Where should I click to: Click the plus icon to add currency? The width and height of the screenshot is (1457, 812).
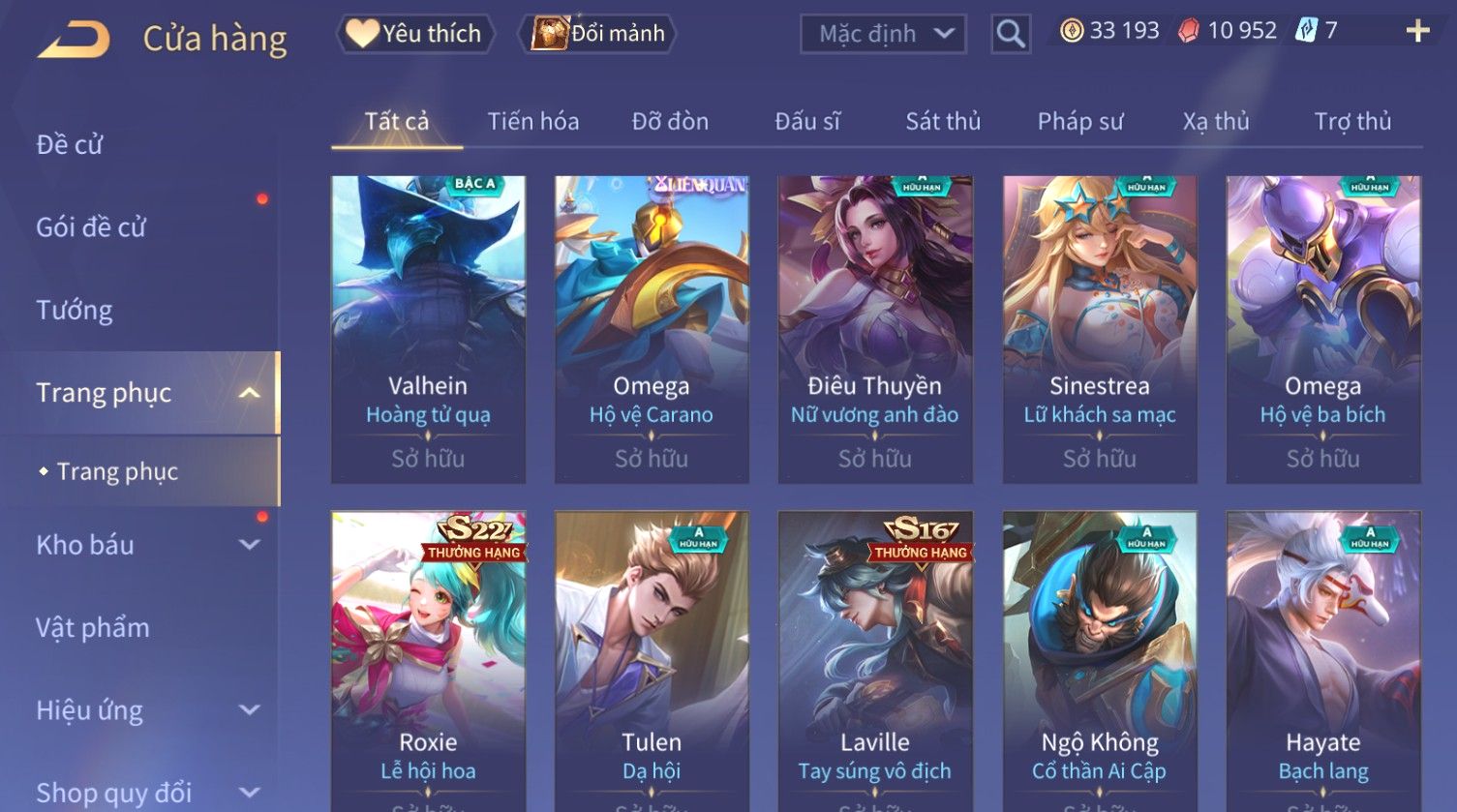(1417, 31)
